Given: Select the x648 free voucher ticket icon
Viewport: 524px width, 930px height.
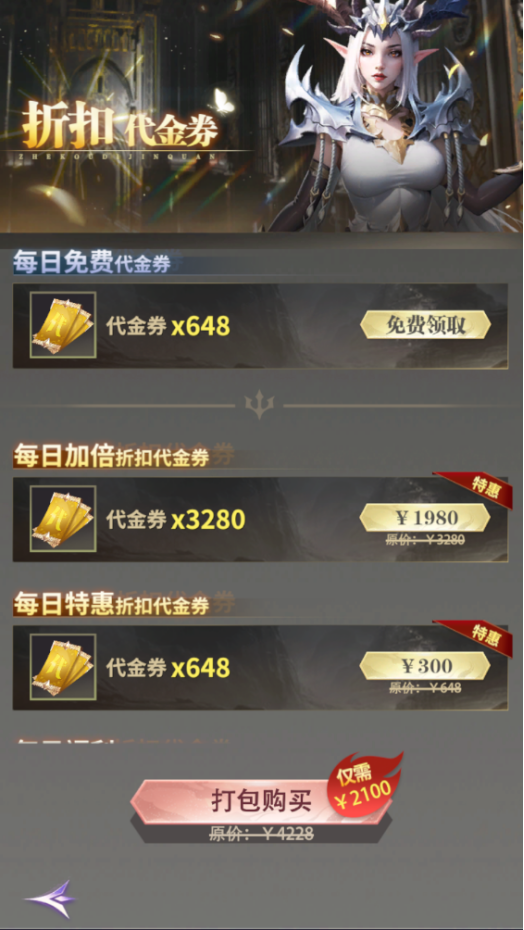Looking at the screenshot, I should point(63,325).
